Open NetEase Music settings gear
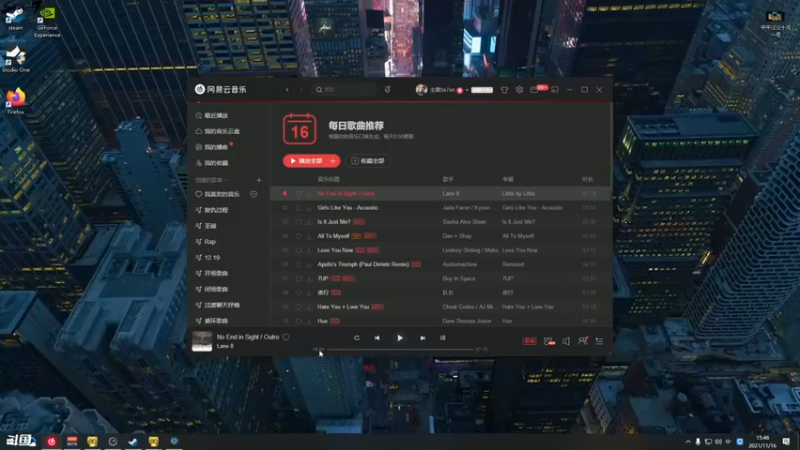 (x=519, y=90)
